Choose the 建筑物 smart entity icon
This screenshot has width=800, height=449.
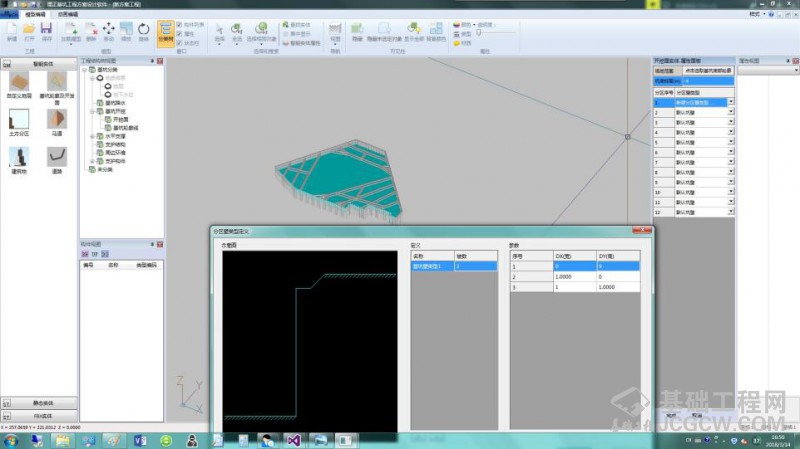point(20,156)
